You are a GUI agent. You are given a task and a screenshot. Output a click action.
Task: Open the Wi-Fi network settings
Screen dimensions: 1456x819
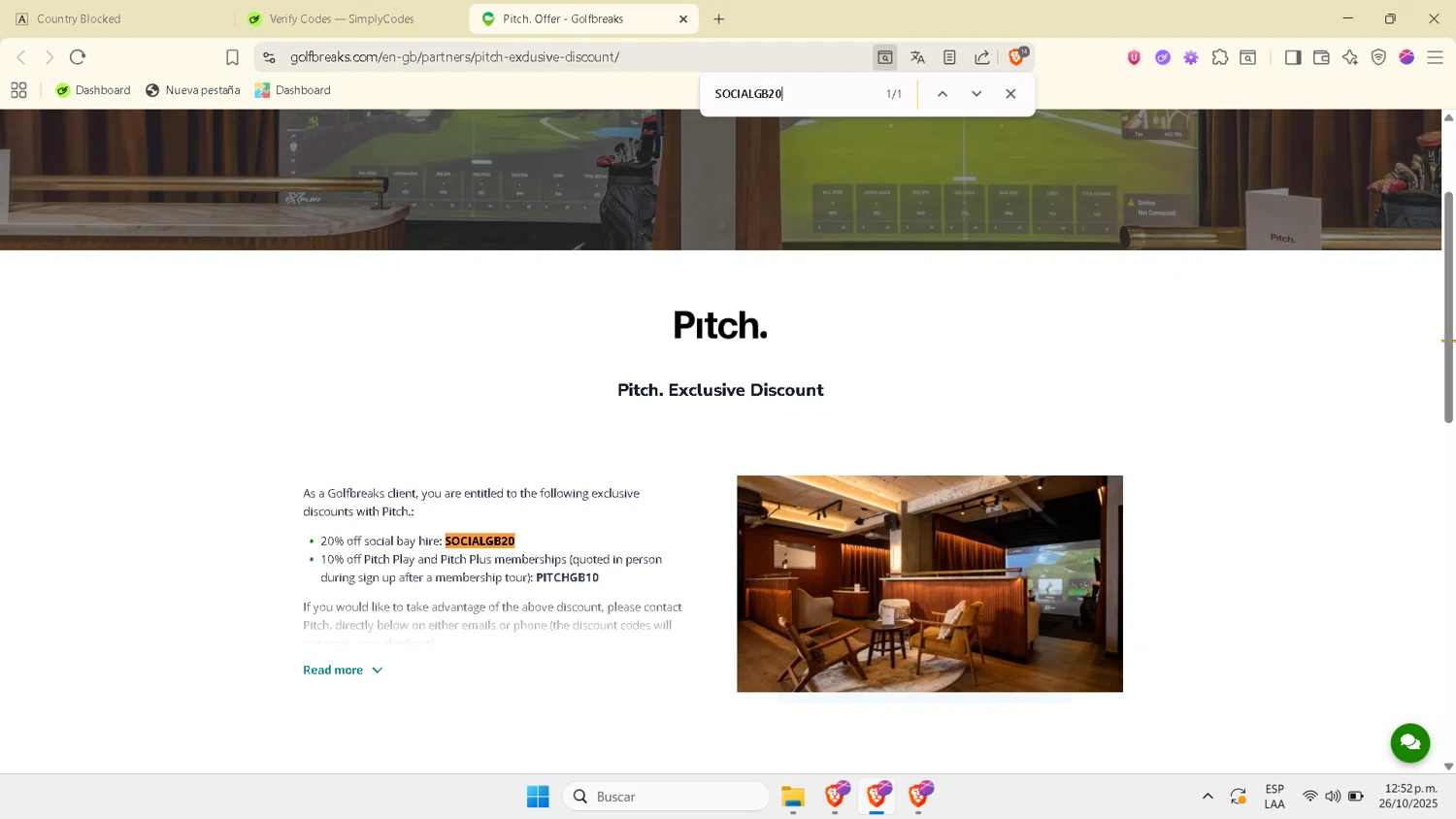pos(1309,797)
